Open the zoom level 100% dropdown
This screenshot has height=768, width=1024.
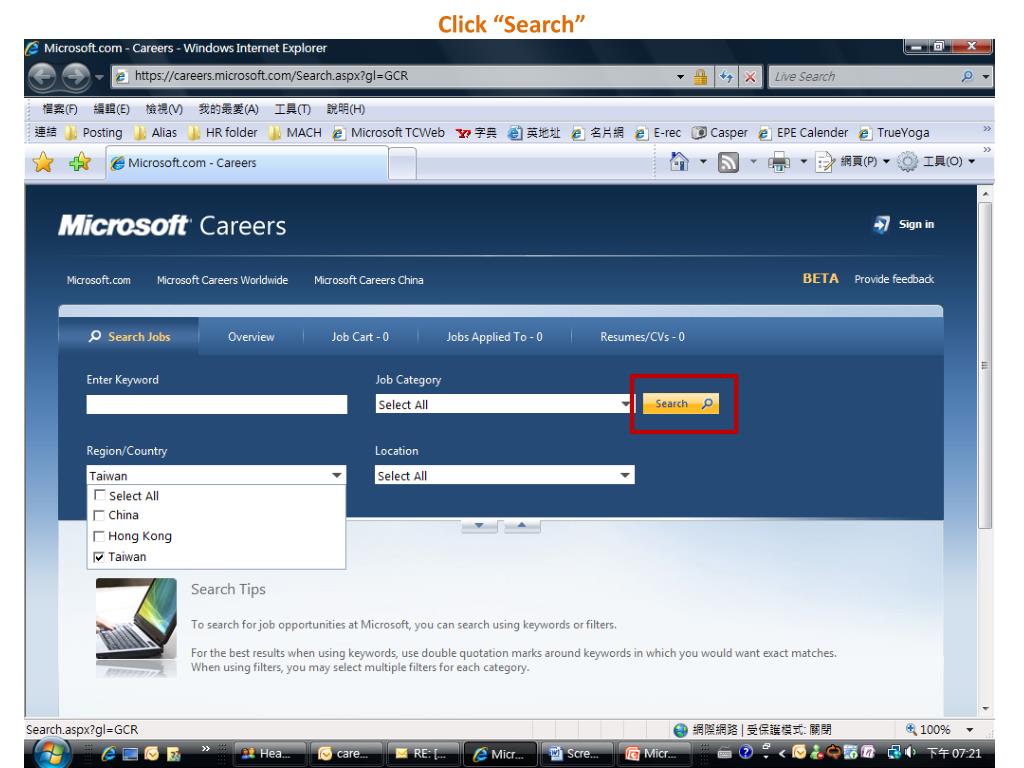tap(970, 729)
